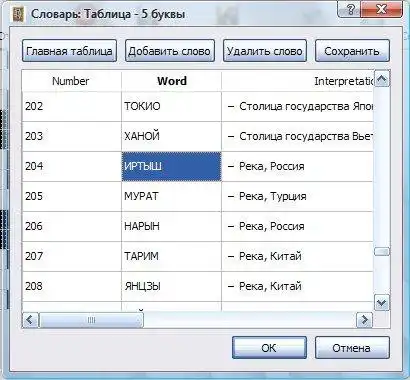Click horizontal scrollbar left arrow
Viewport: 410px width, 380px height.
click(x=30, y=320)
